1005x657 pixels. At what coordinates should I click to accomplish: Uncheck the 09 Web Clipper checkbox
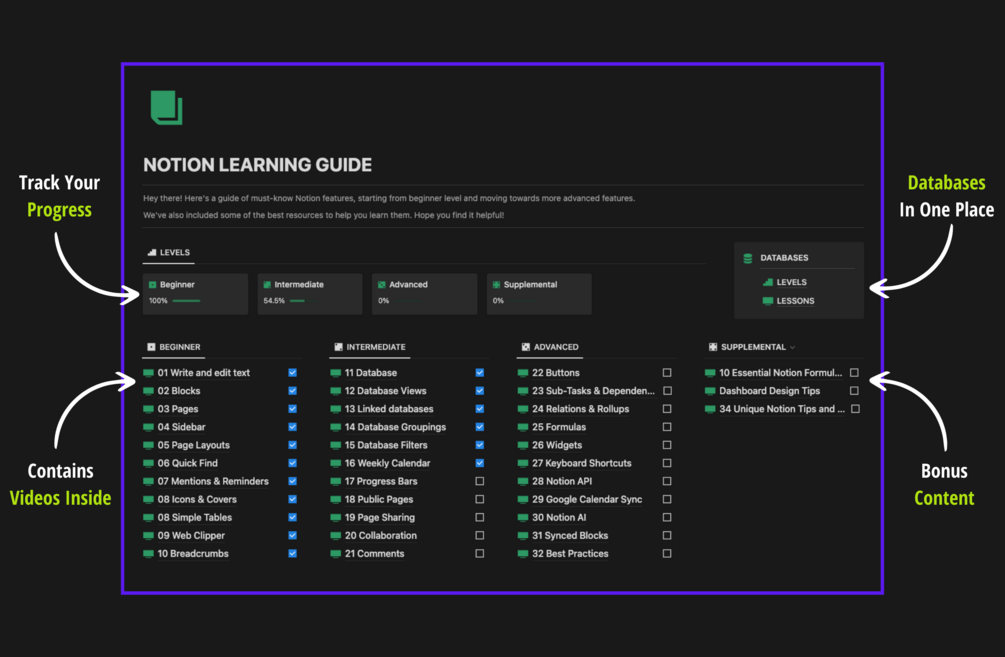tap(292, 535)
